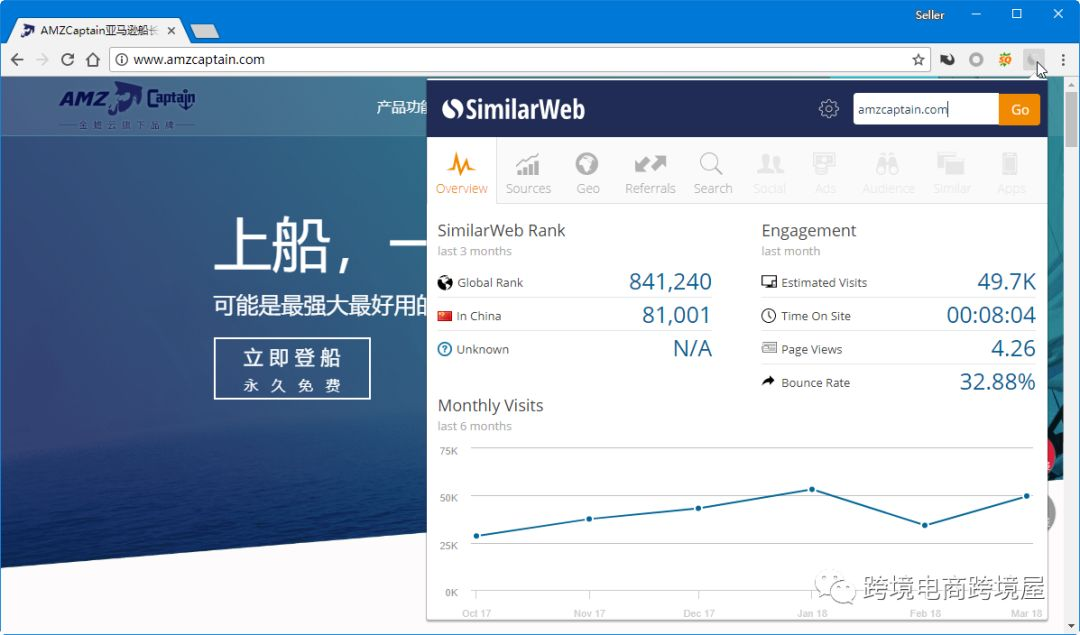
Task: Click the grey circle extension icon
Action: (976, 60)
